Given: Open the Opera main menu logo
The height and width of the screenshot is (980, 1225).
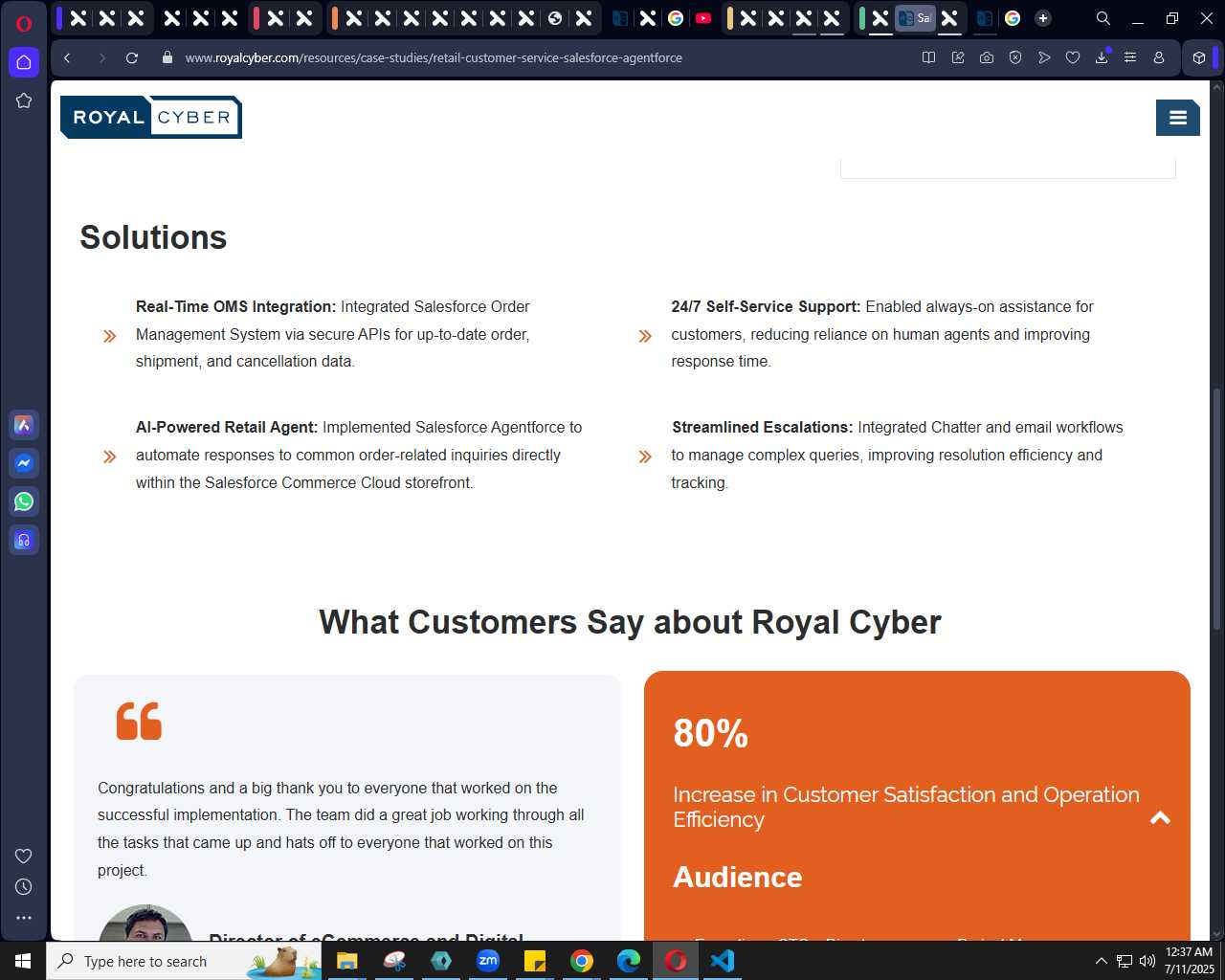Looking at the screenshot, I should tap(24, 23).
